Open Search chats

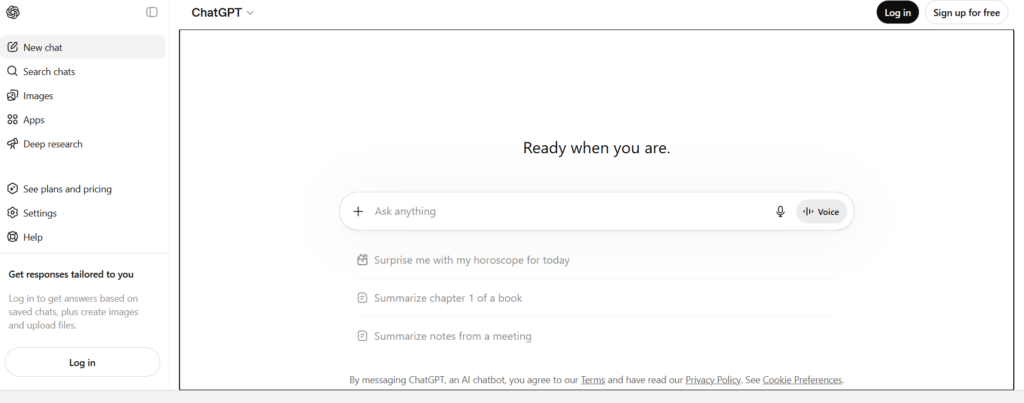[83, 71]
